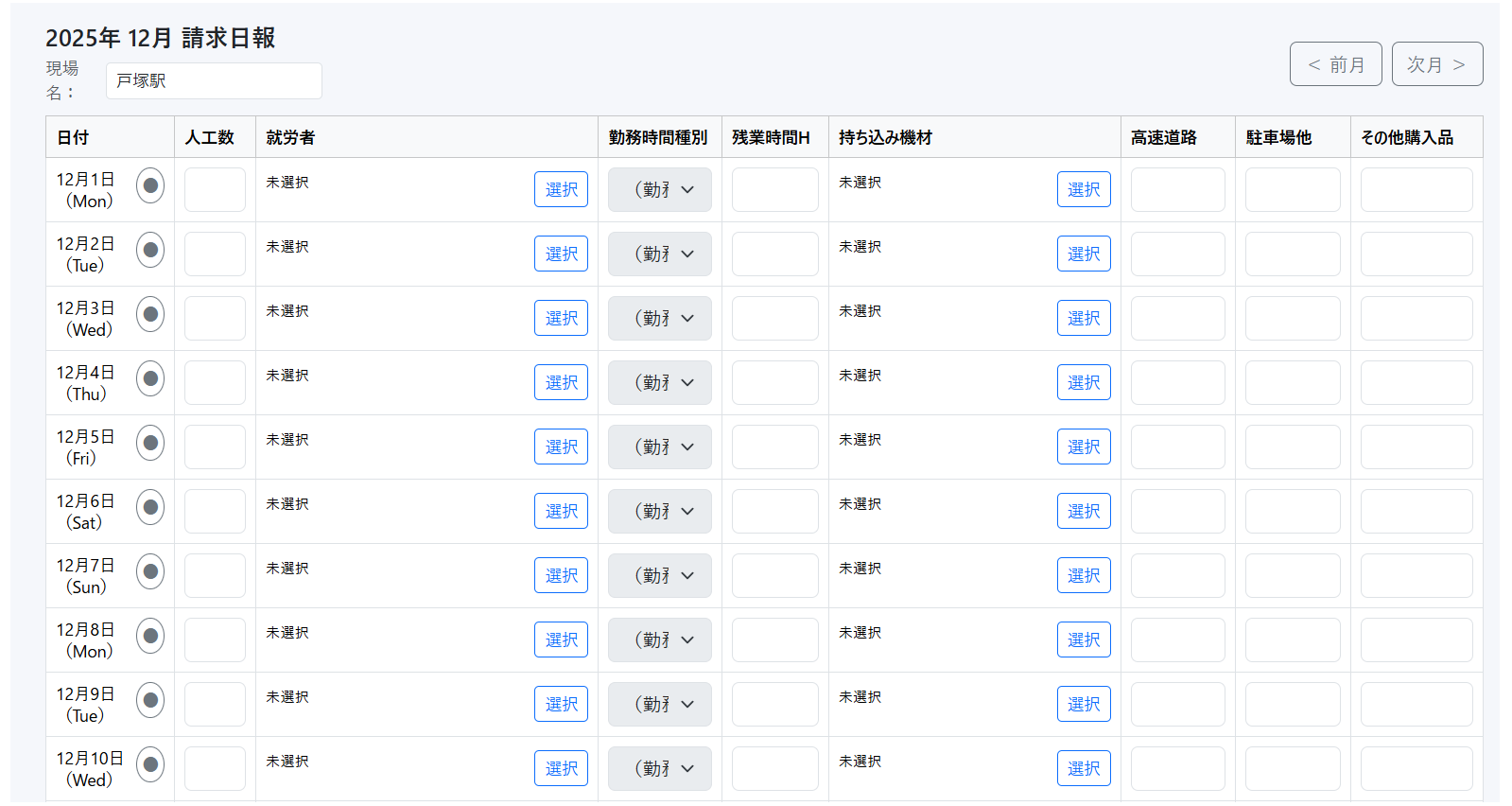Screen dimensions: 1512x806
Task: Click the 現場名 text field showing 戸塚駅
Action: 214,81
